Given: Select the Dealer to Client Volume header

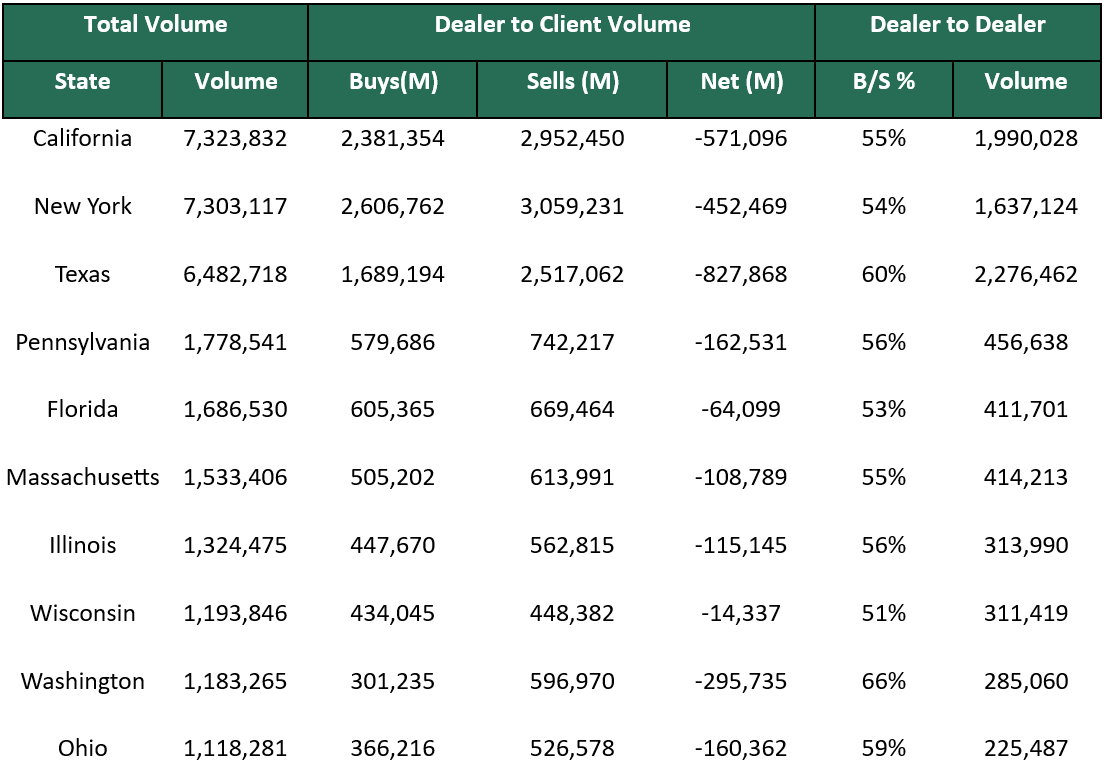Looking at the screenshot, I should click(x=562, y=26).
